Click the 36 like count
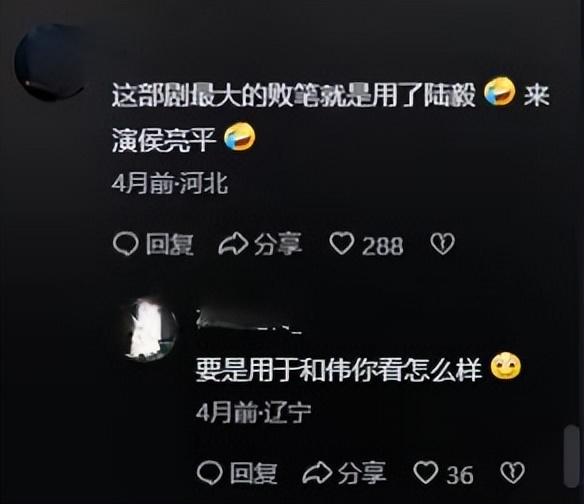The width and height of the screenshot is (584, 504). point(460,475)
